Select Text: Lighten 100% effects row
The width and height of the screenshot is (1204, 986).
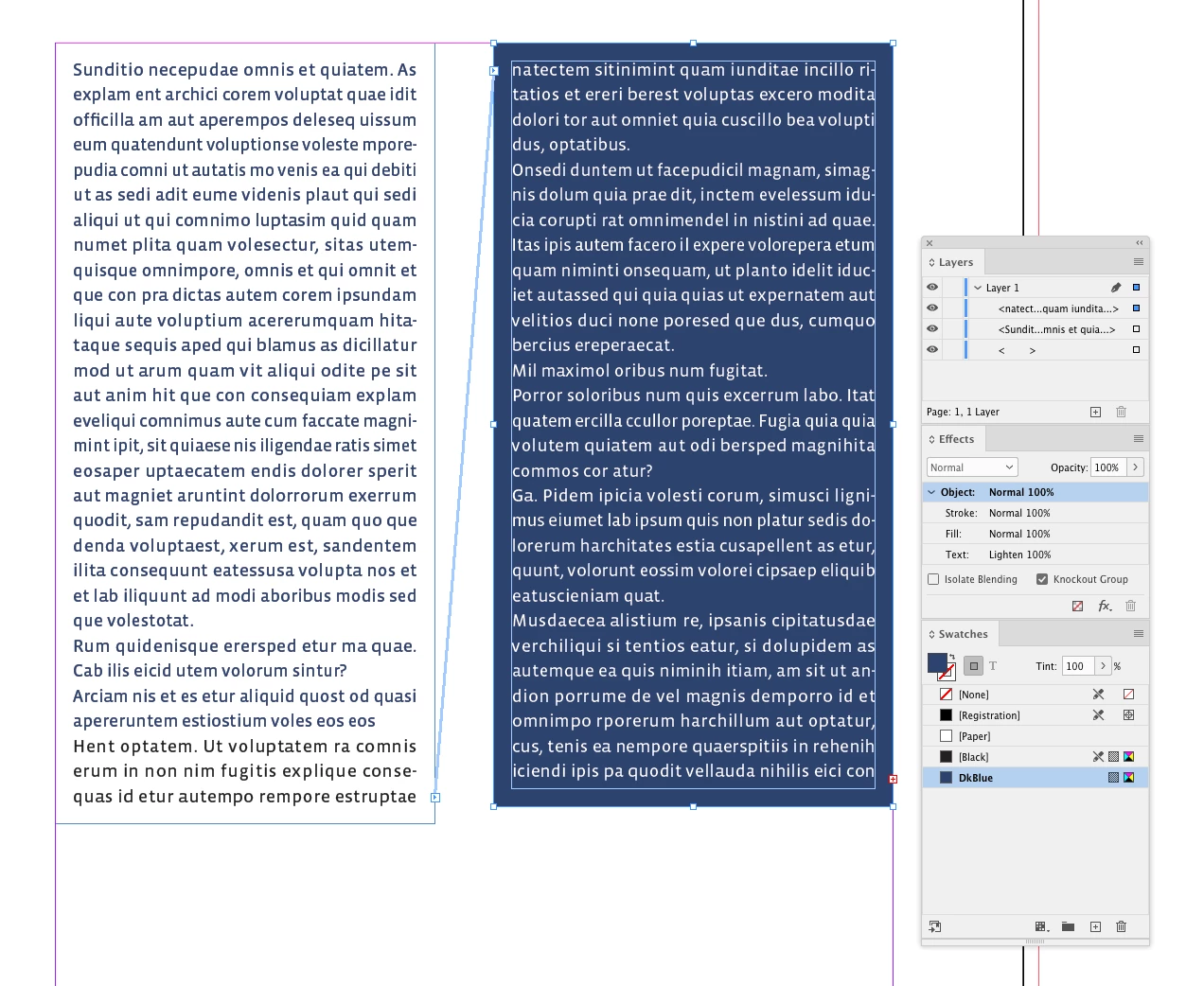(1036, 555)
